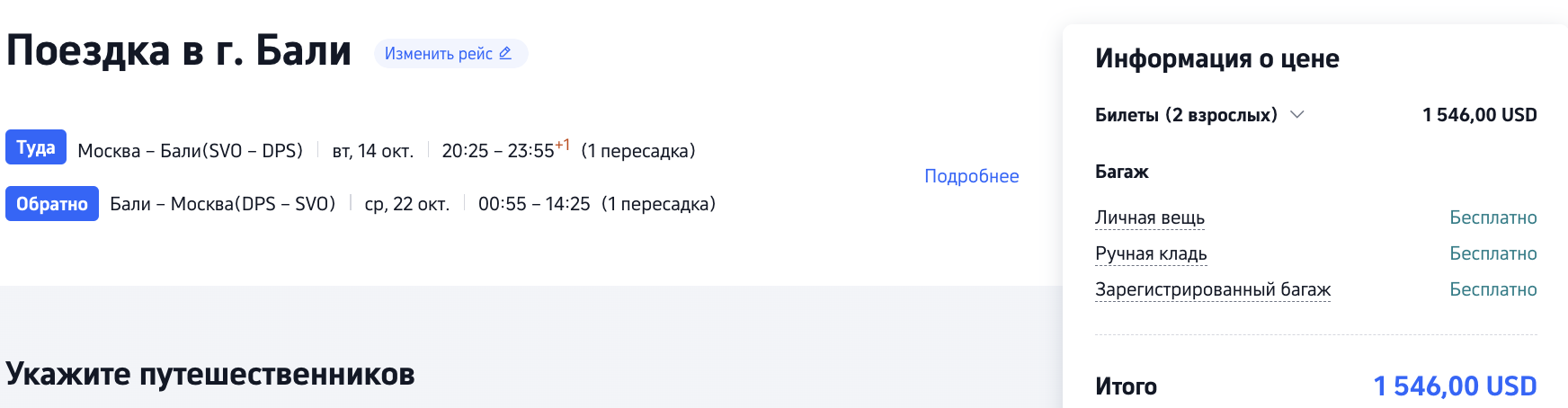Expand the Билеты (2 взрослых) chevron

[x=1297, y=115]
